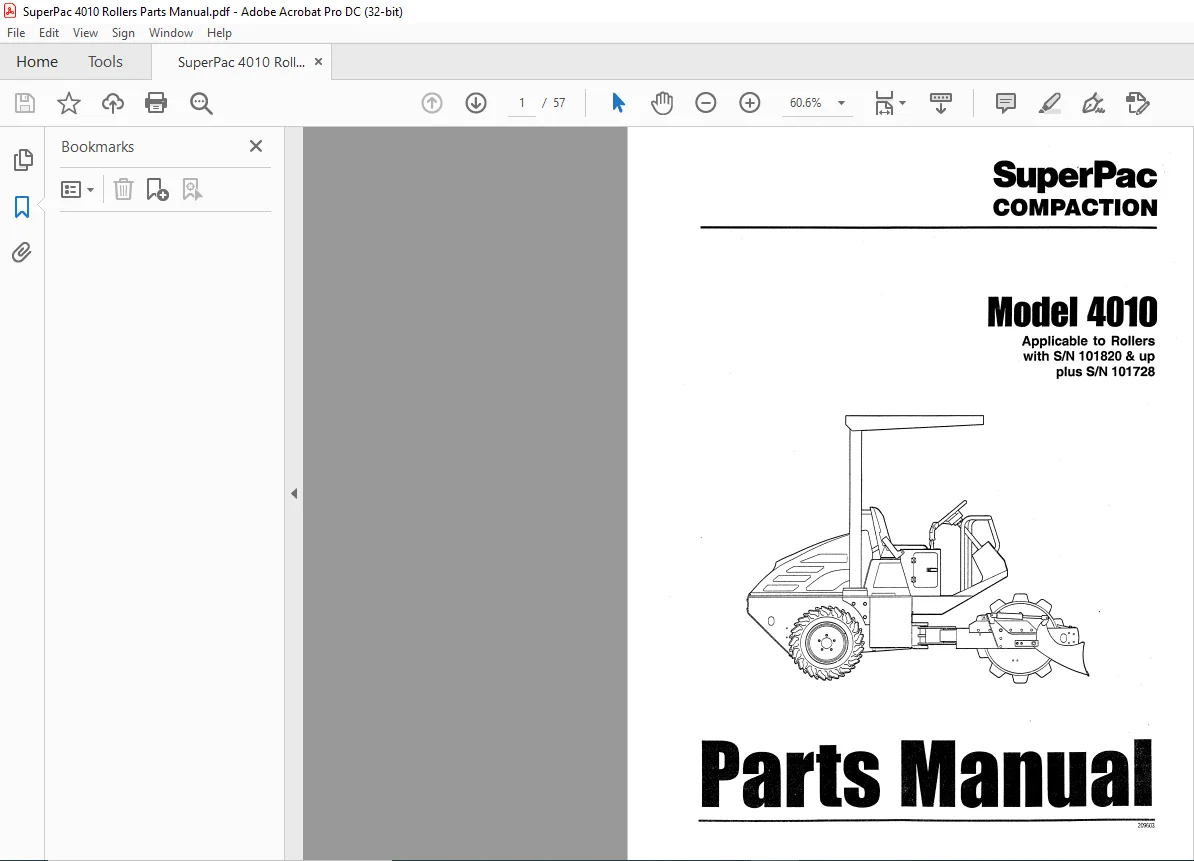Screen dimensions: 1194x861
Task: Click the SuperPac Compaction logo
Action: point(1074,188)
